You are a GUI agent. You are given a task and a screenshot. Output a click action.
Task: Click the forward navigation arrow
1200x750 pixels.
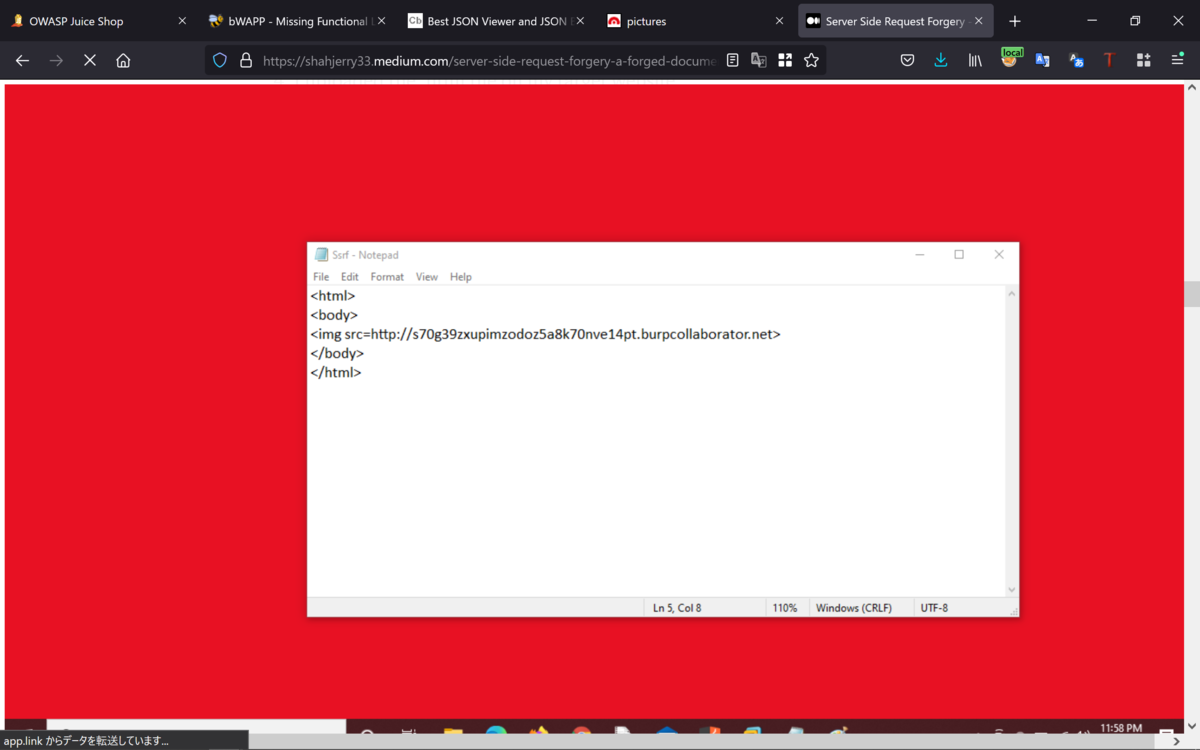[56, 61]
